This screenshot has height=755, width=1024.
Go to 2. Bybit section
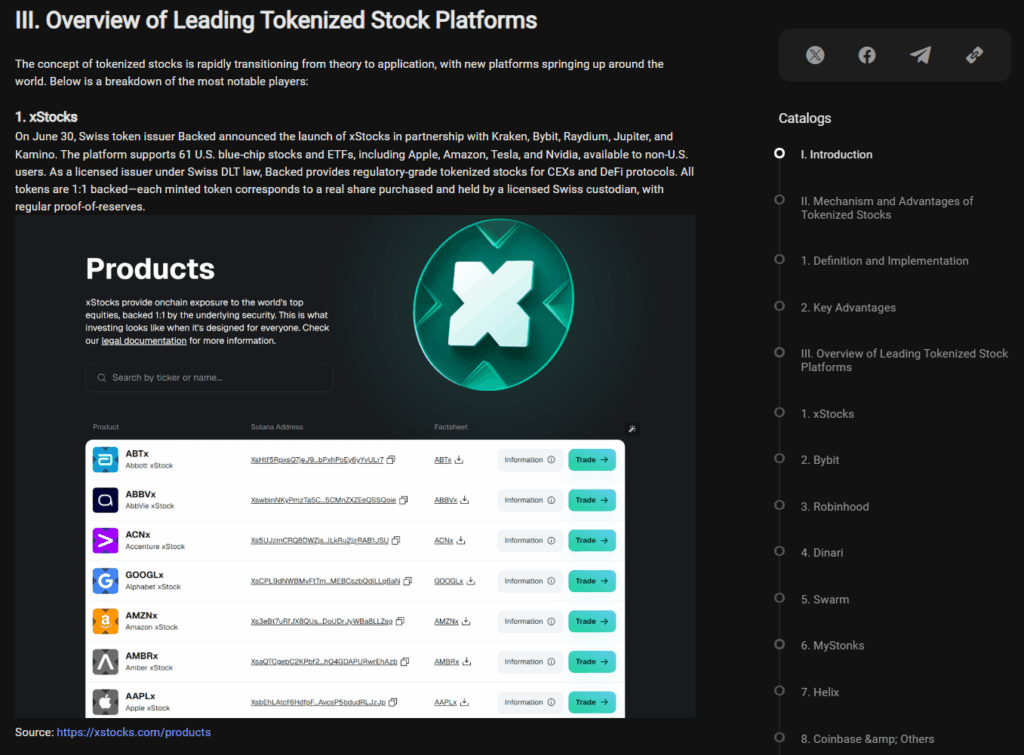[x=820, y=460]
